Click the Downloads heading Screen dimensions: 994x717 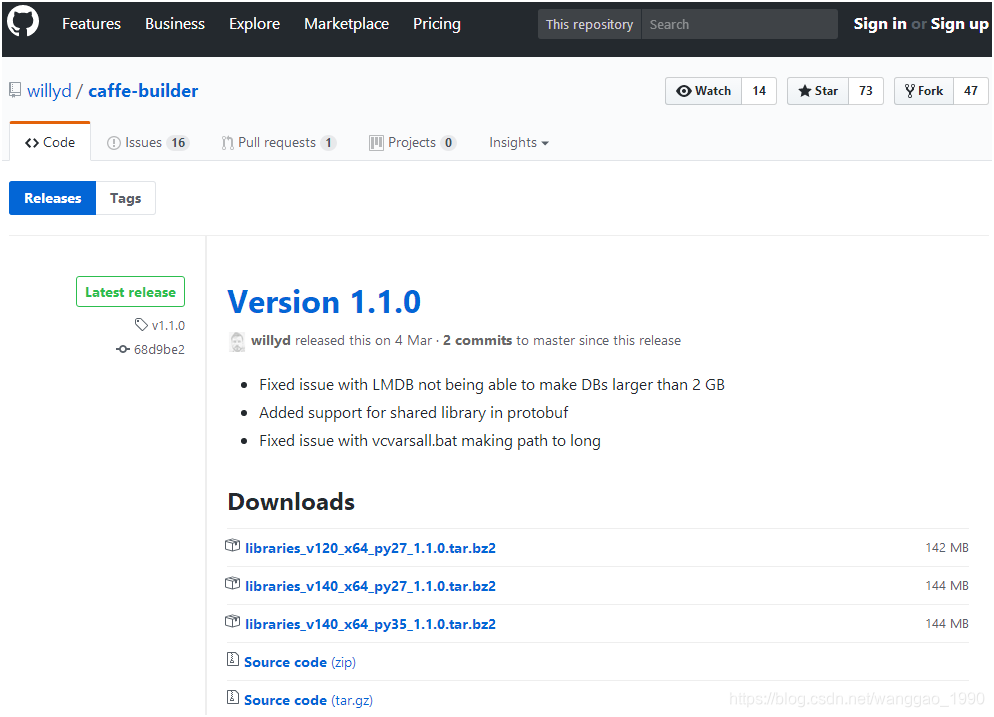[291, 502]
